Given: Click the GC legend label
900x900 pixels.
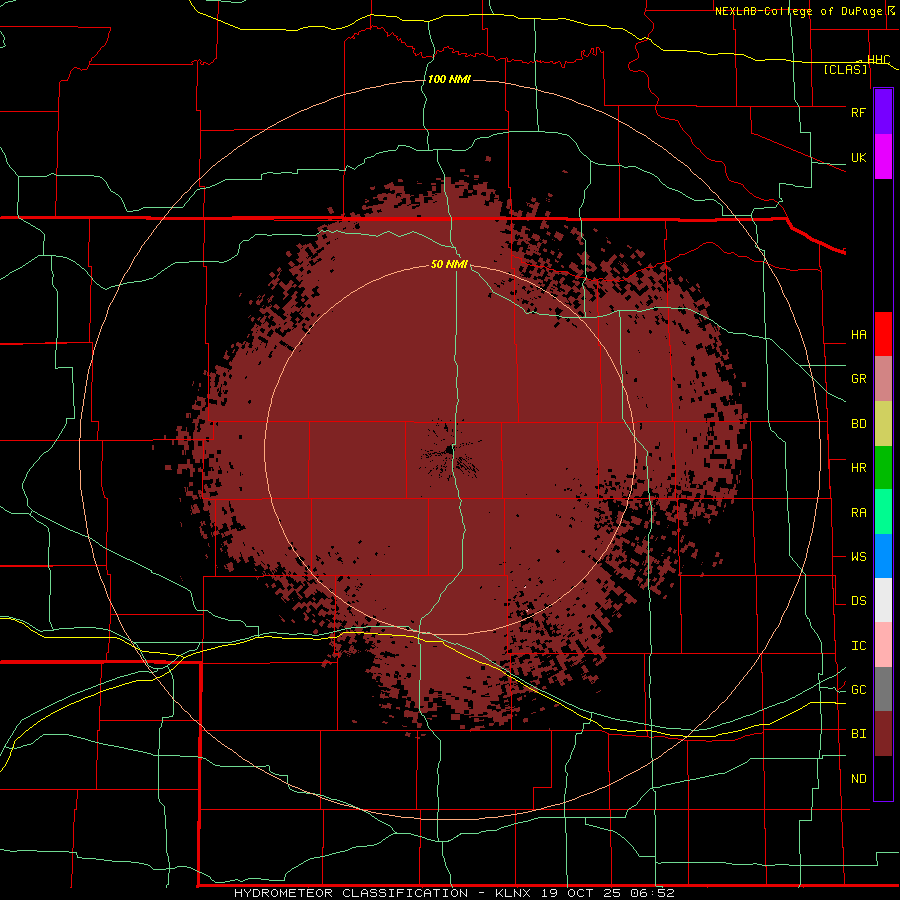Looking at the screenshot, I should click(x=858, y=690).
